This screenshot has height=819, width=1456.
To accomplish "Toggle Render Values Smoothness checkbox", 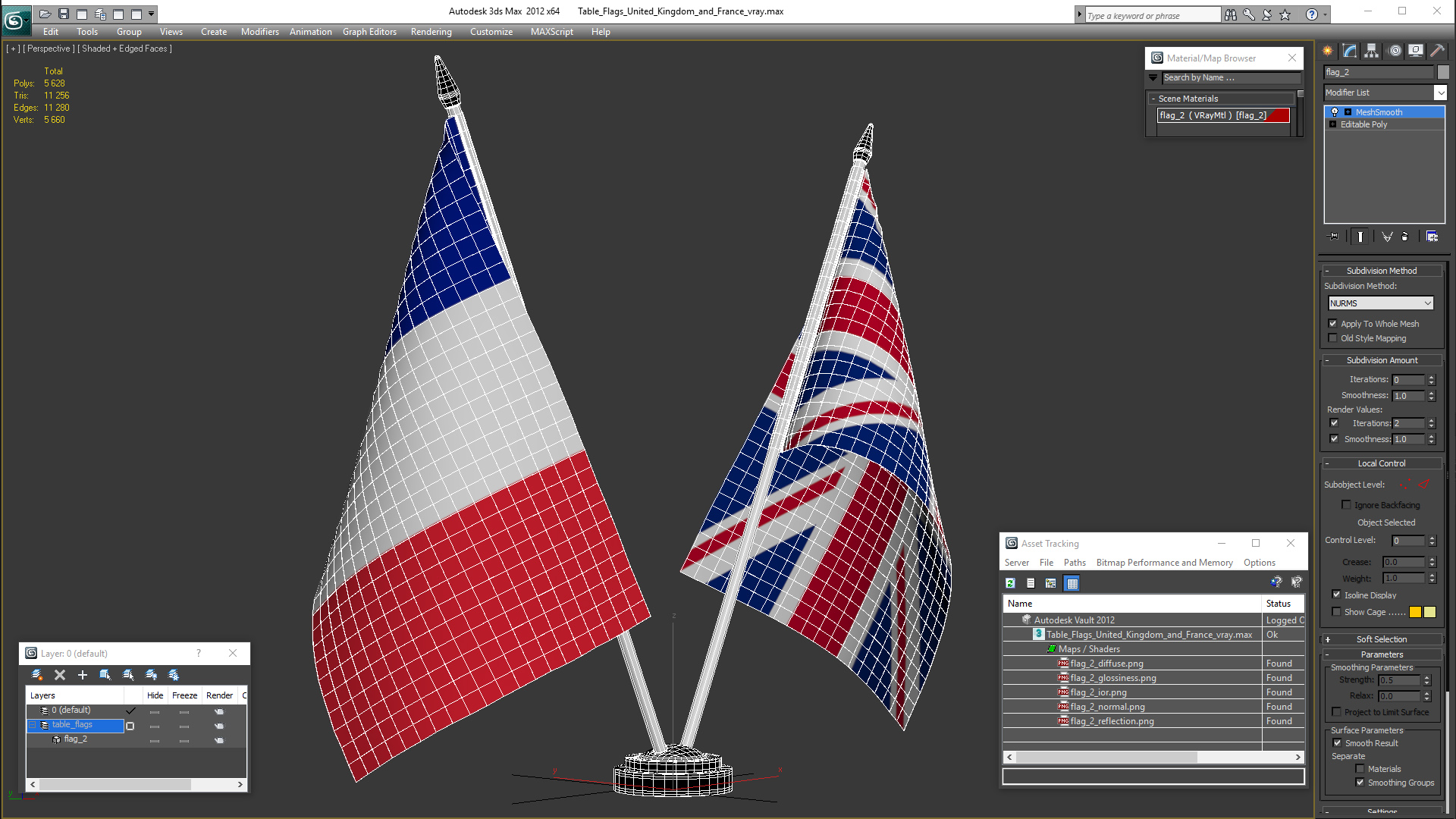I will pos(1335,439).
